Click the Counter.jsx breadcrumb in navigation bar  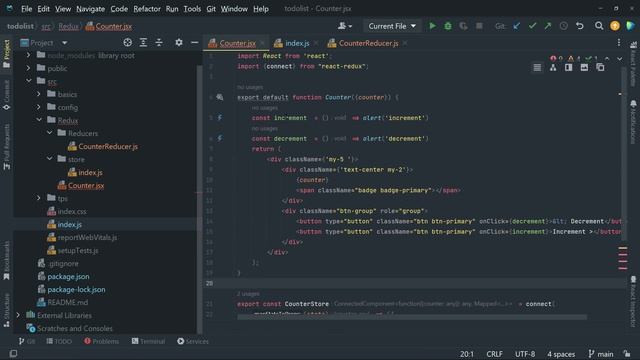click(x=113, y=26)
